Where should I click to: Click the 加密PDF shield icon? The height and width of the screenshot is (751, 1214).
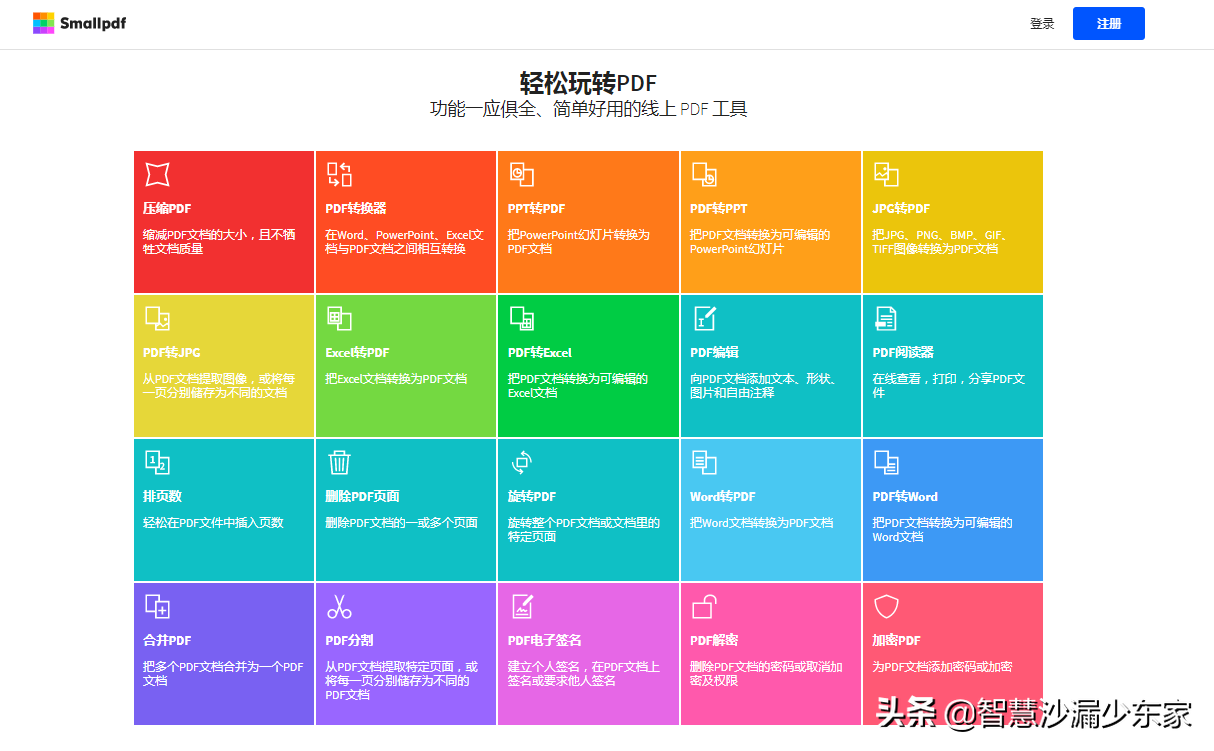click(886, 606)
